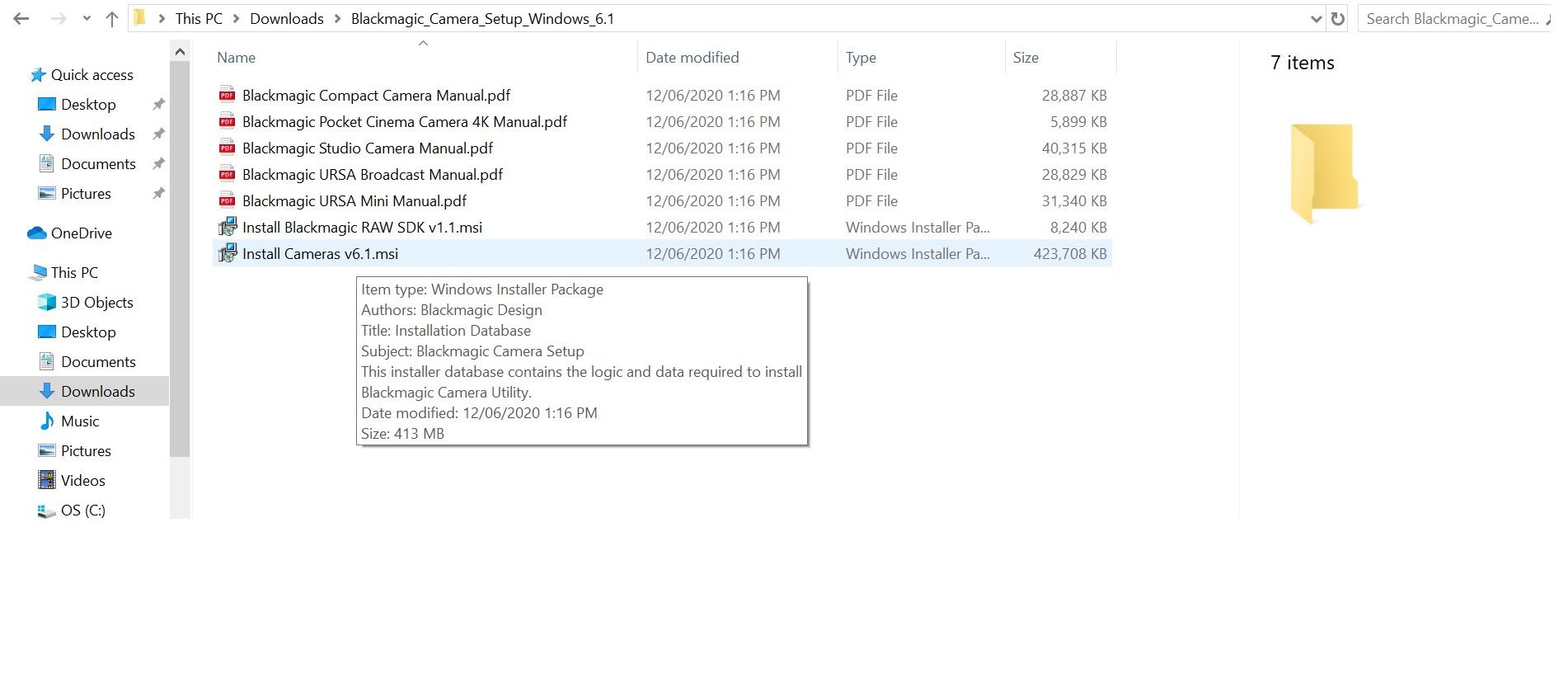
Task: Click the 3D Objects cube icon
Action: point(47,302)
